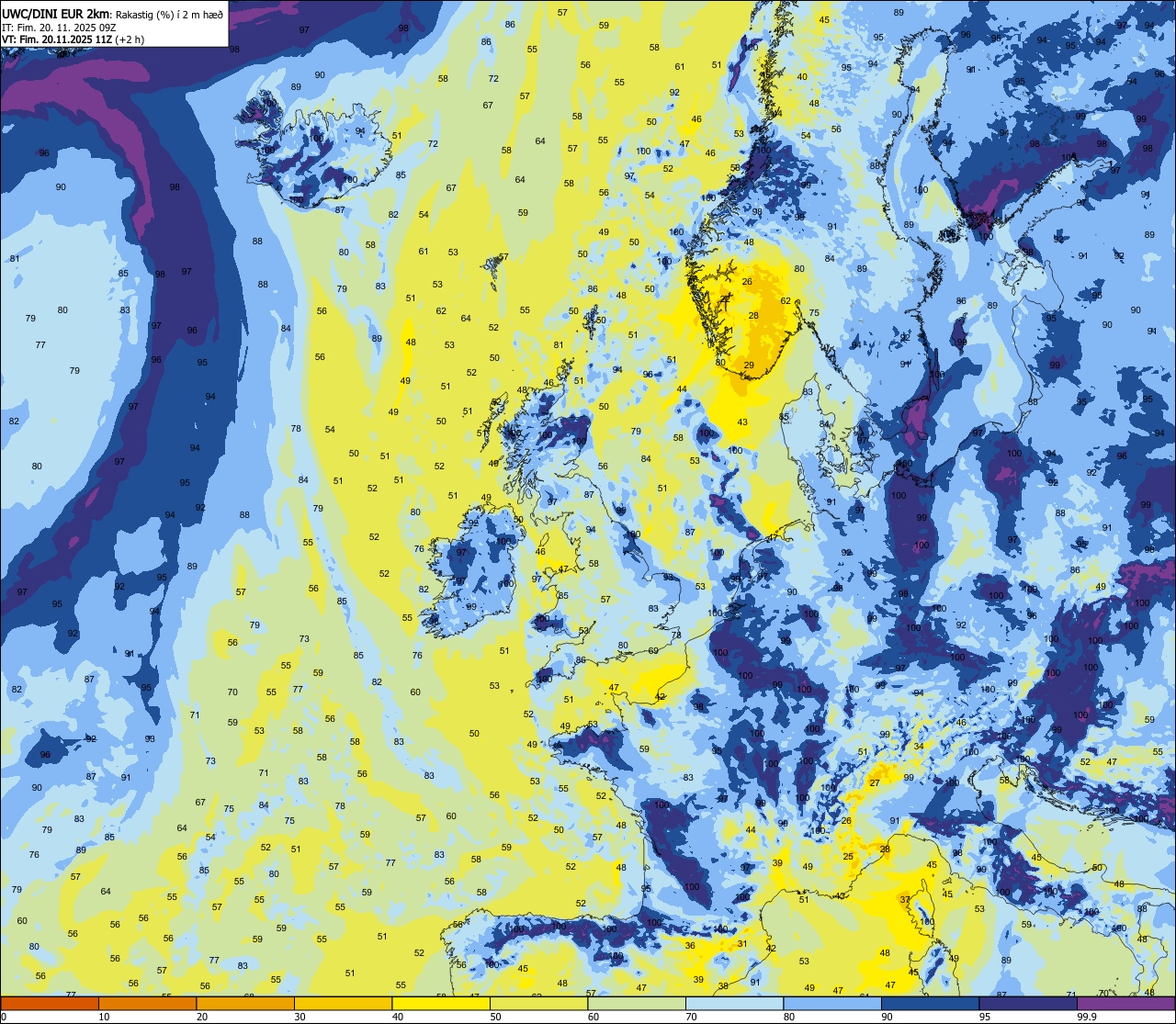
Task: Select the light blue 70–80 legend swatch
Action: tap(734, 1003)
